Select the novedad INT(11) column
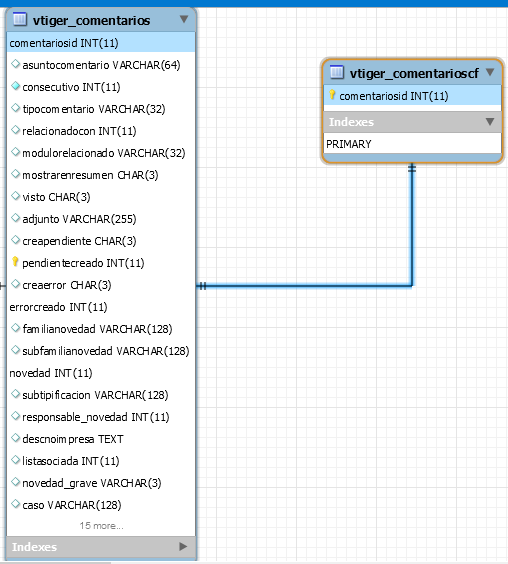The height and width of the screenshot is (564, 508). [x=101, y=373]
